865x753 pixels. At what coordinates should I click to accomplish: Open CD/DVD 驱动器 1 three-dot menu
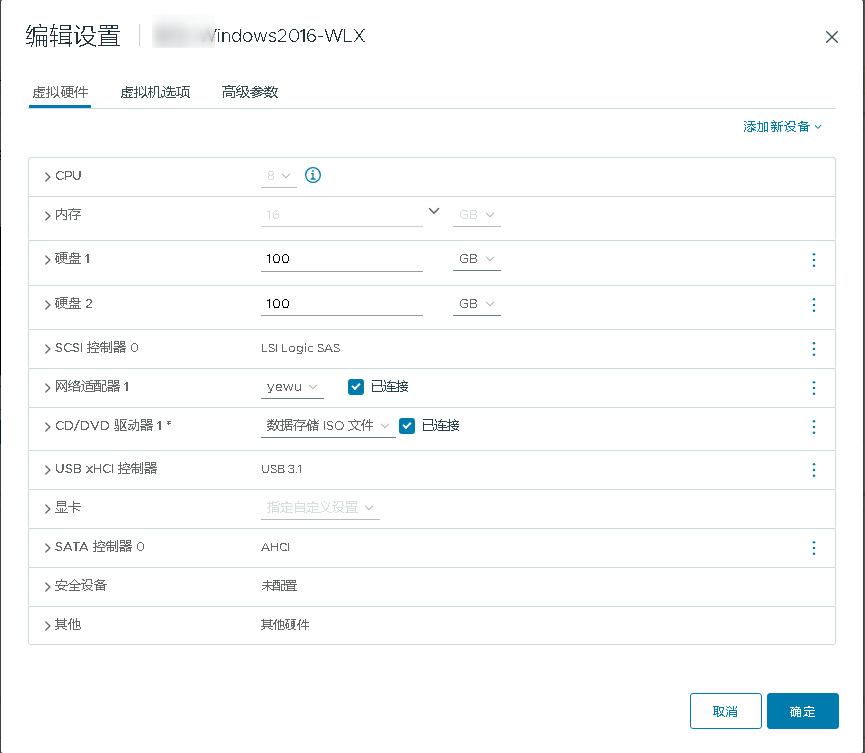pyautogui.click(x=813, y=427)
